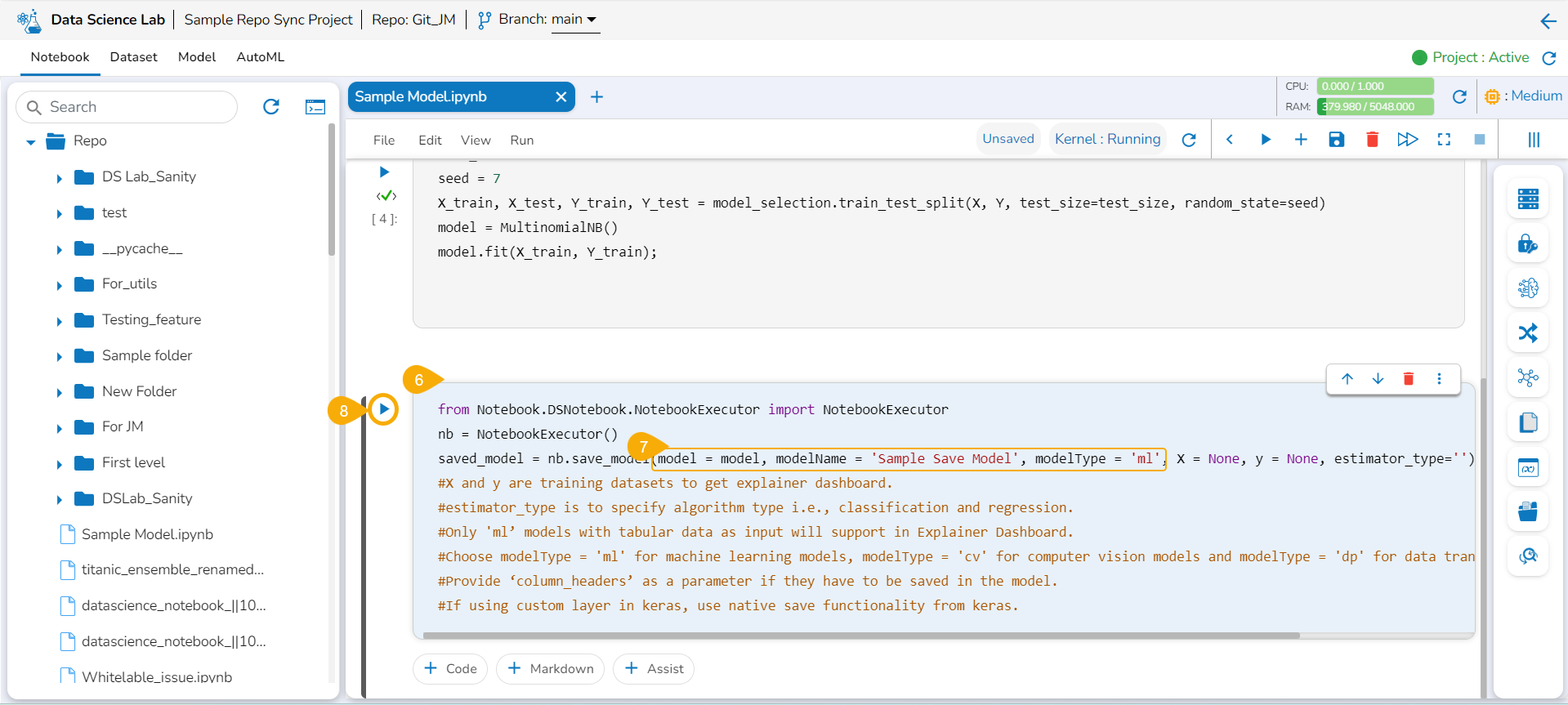Open the terminal icon beside search
The image size is (1568, 705).
coord(315,107)
